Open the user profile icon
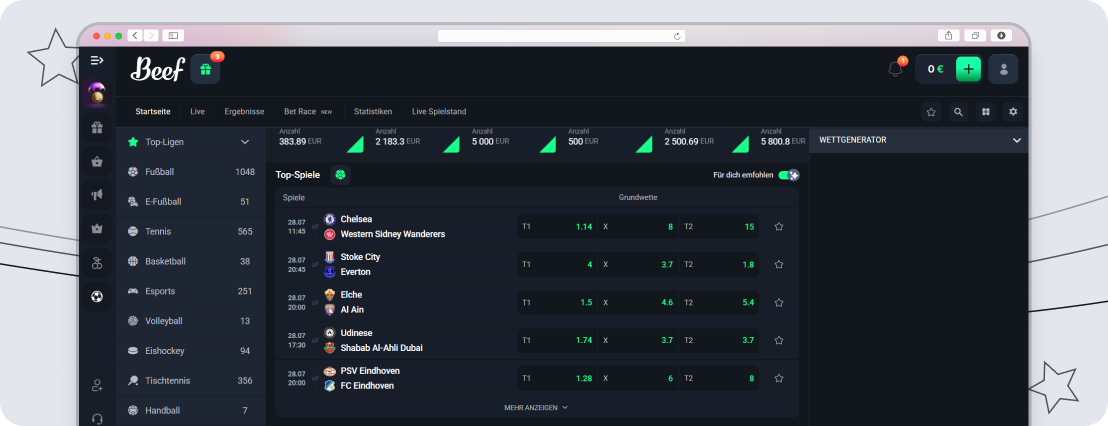The image size is (1108, 426). click(x=1003, y=69)
